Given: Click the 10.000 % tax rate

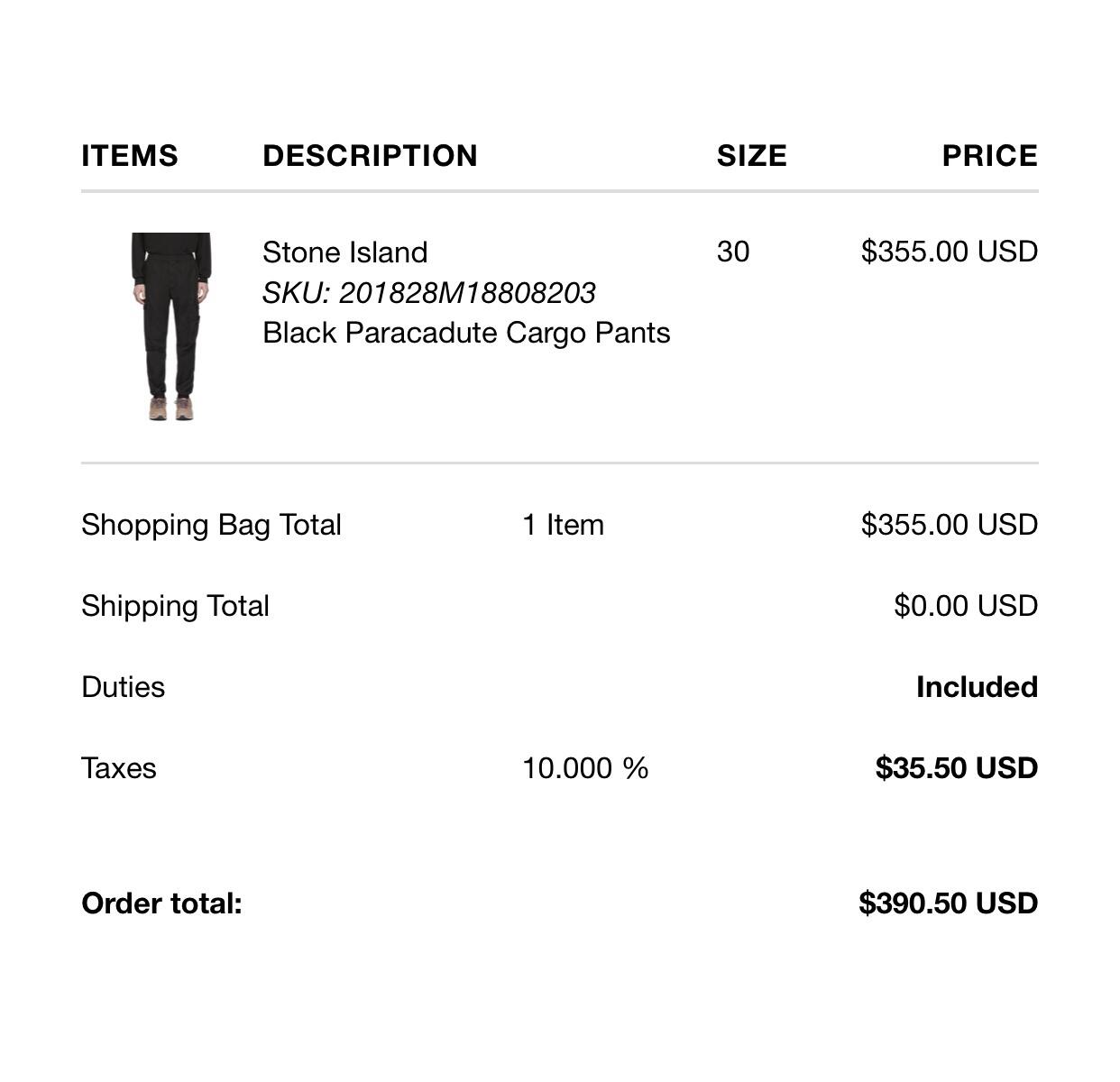Looking at the screenshot, I should [x=585, y=768].
